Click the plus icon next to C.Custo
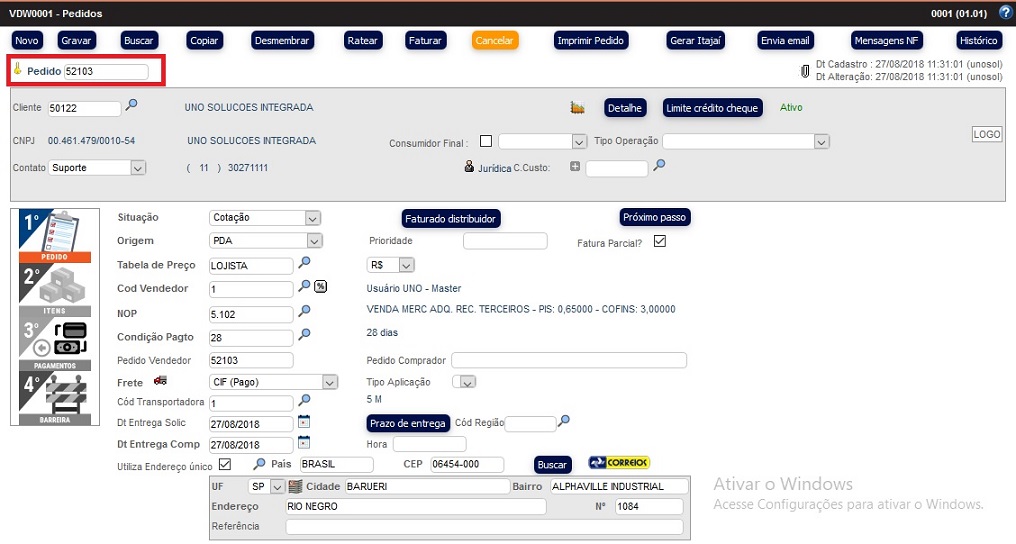This screenshot has height=544, width=1016. coord(575,167)
